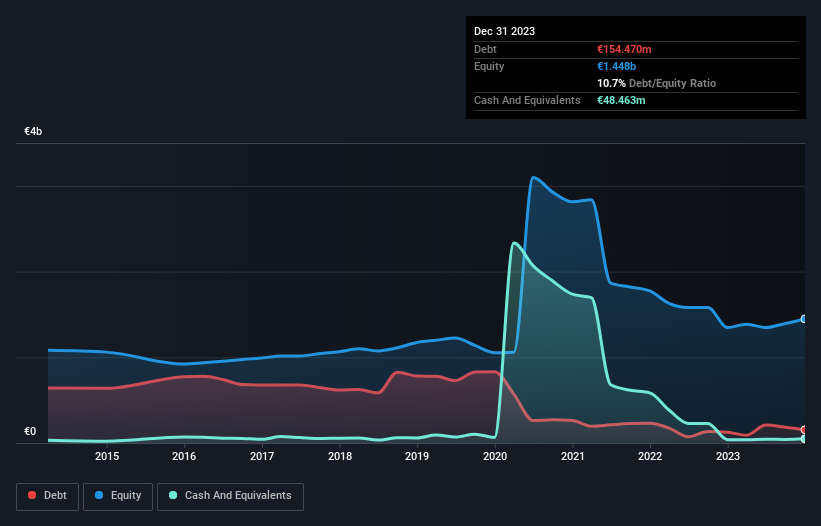Click the 10.7% Debt/Equity Ratio text
Screen dimensions: 821x526
(657, 83)
